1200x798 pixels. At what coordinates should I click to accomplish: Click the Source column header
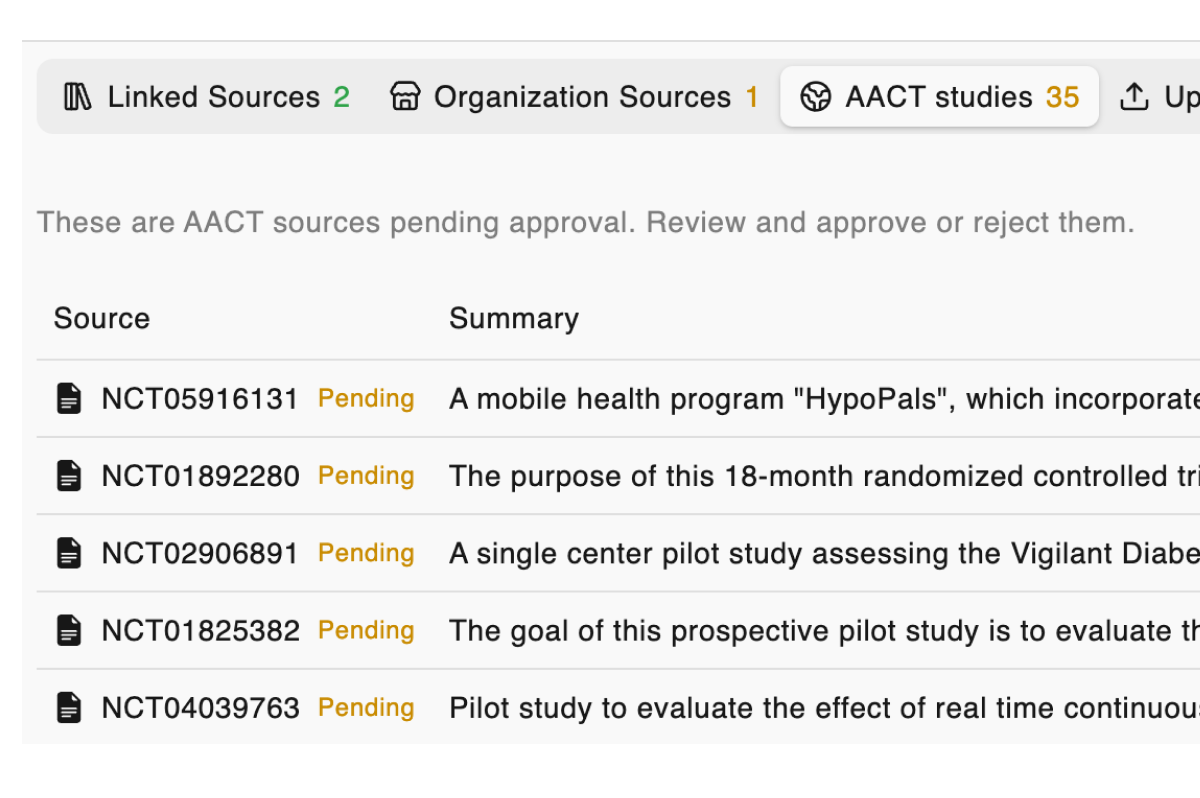102,319
